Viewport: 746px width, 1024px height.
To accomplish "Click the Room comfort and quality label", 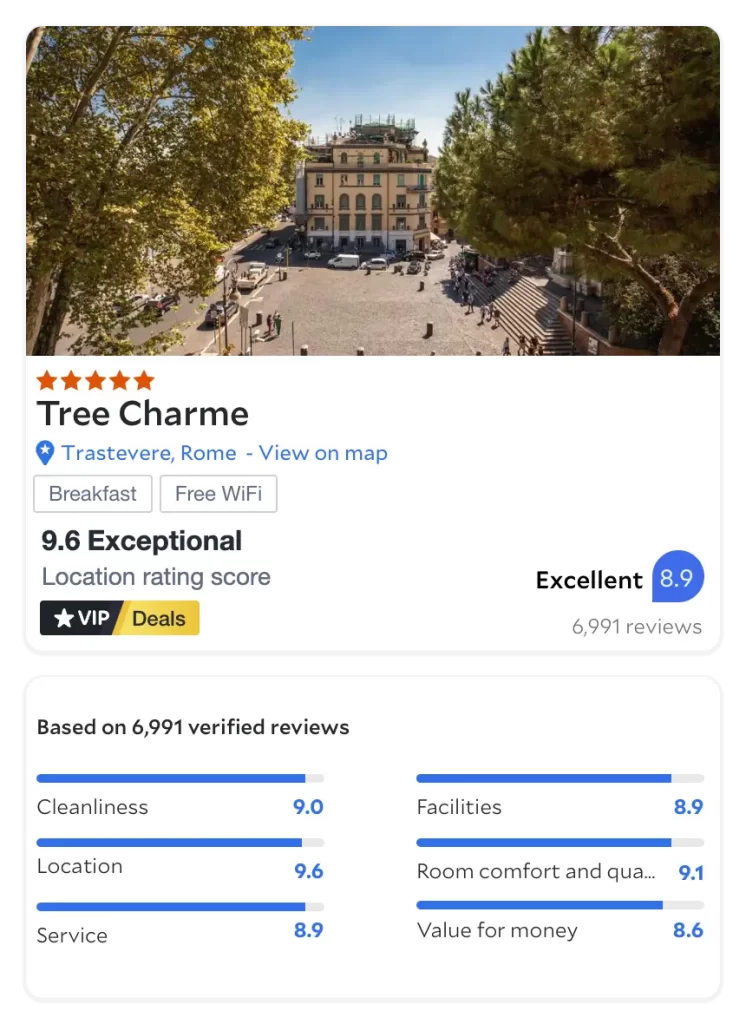I will (x=536, y=871).
